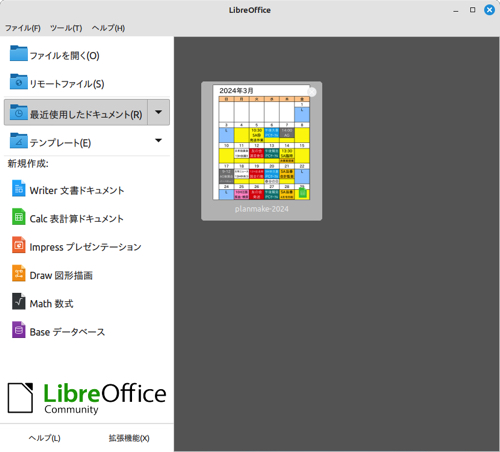Open the ファイル(F) menu

point(23,28)
